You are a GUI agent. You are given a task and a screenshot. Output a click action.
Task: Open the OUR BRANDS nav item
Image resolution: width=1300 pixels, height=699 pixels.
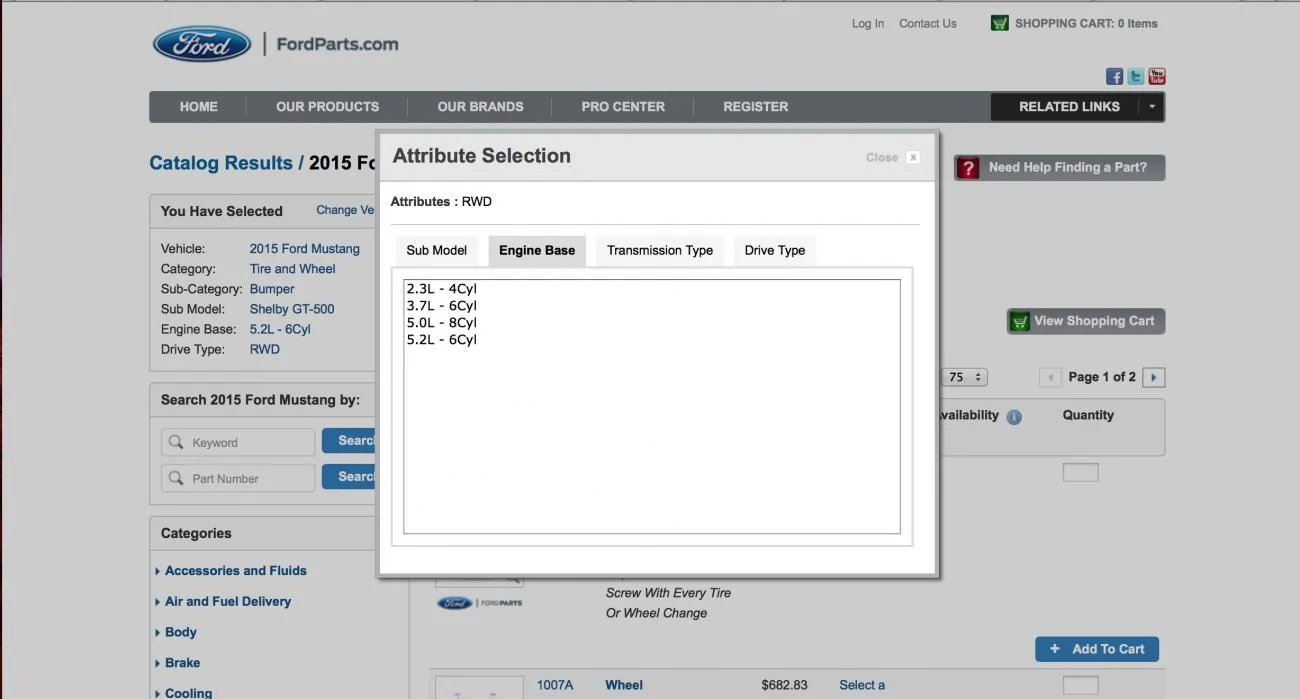[x=480, y=107]
